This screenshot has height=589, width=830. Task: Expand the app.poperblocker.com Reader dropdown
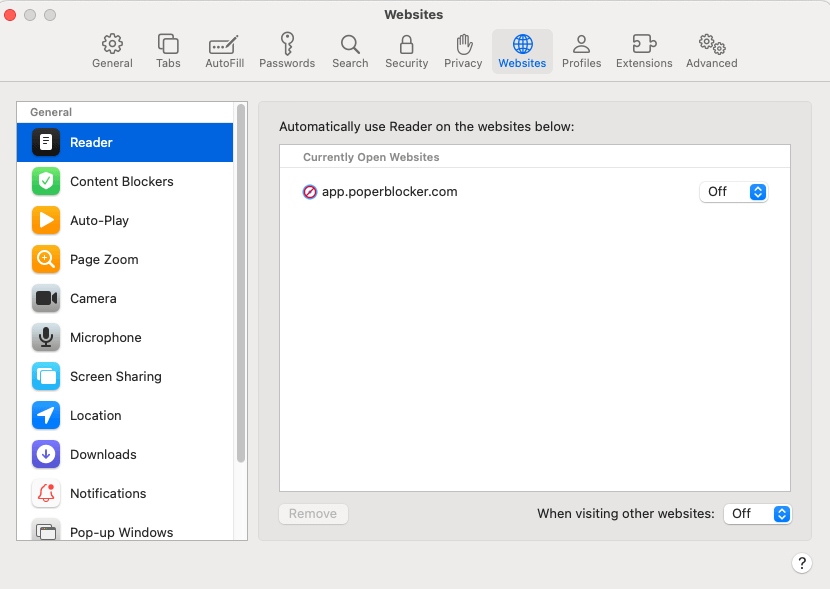click(x=733, y=192)
